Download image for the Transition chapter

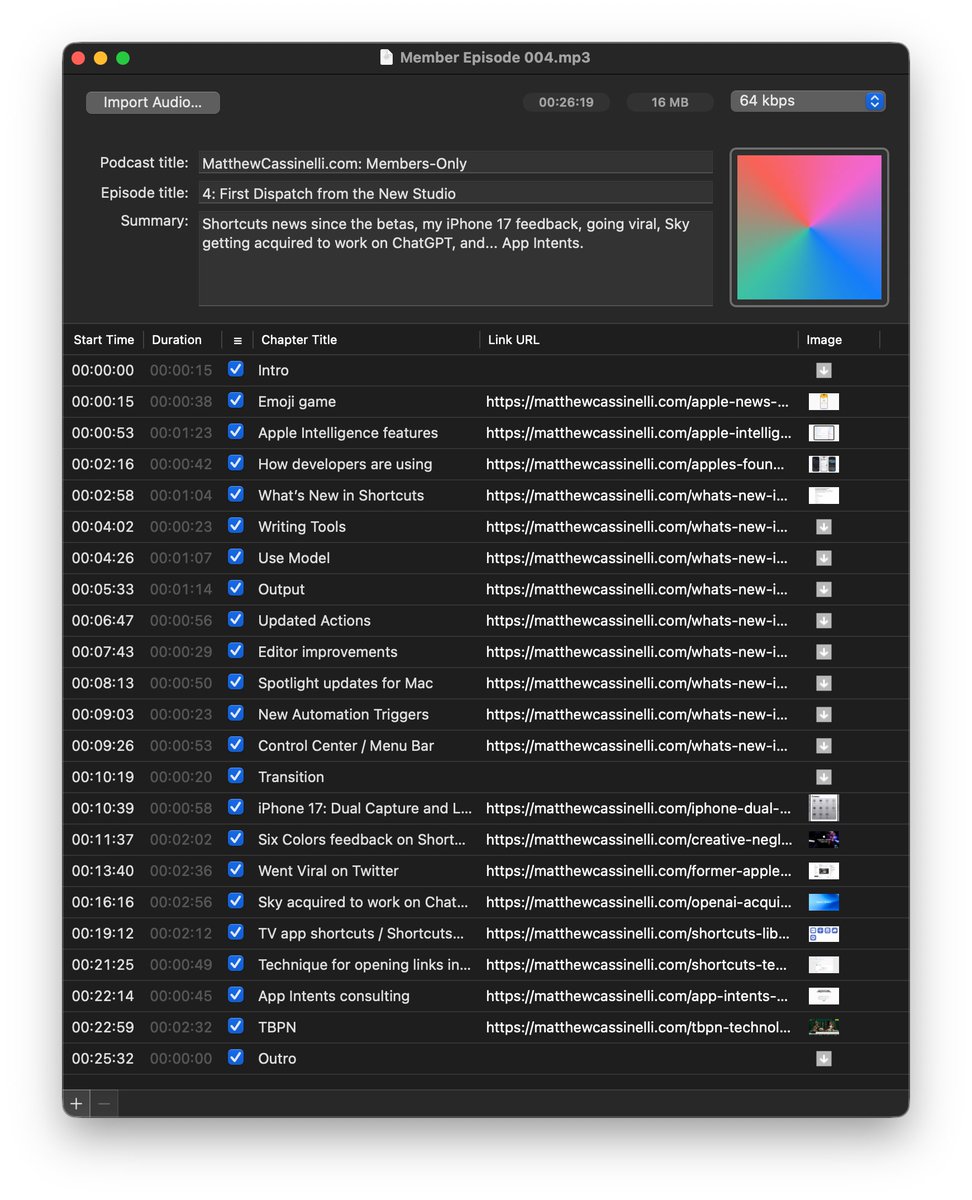[x=823, y=777]
